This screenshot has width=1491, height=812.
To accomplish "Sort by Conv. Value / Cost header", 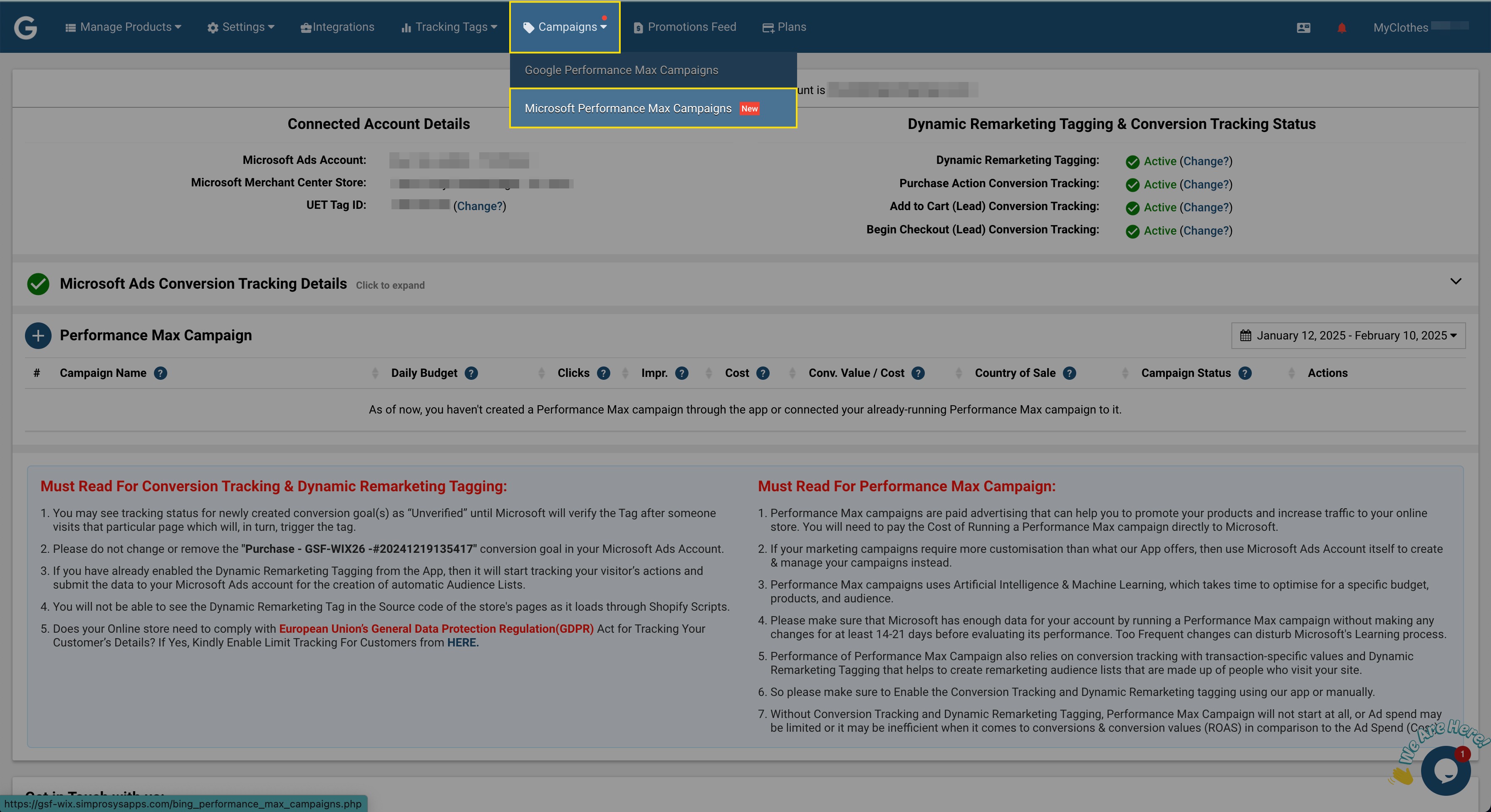I will 959,373.
